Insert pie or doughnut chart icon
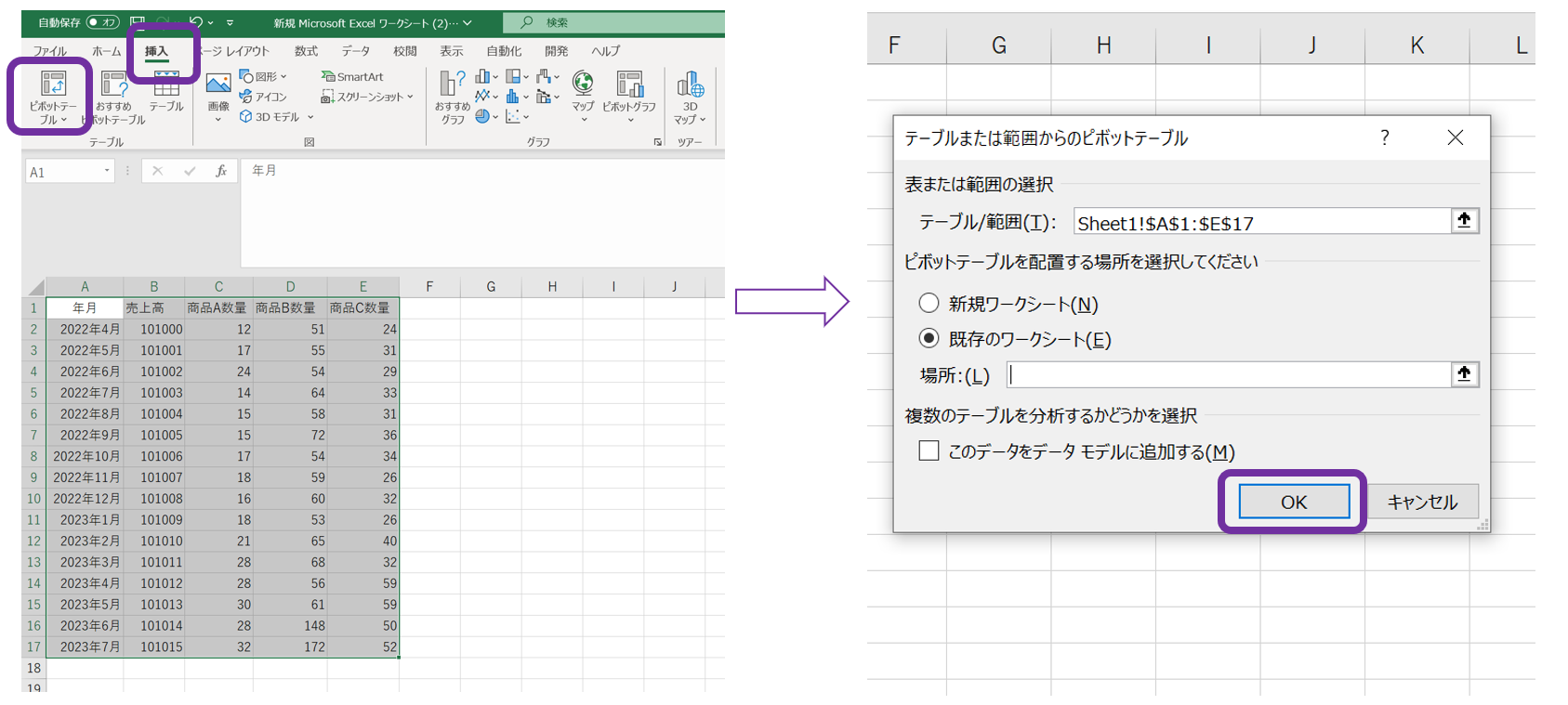The image size is (1568, 705). [x=482, y=117]
